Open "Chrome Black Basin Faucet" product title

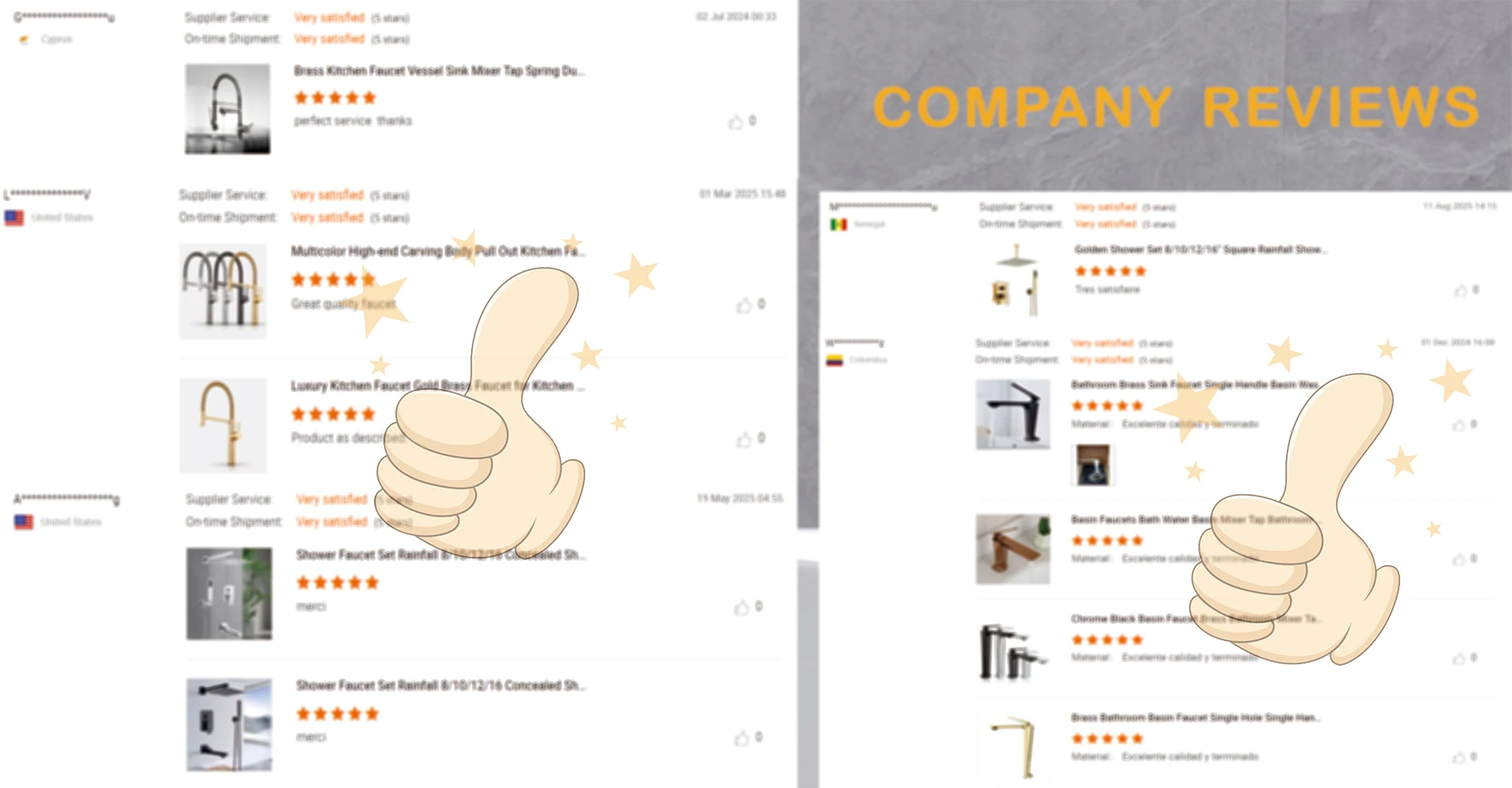pos(1196,619)
